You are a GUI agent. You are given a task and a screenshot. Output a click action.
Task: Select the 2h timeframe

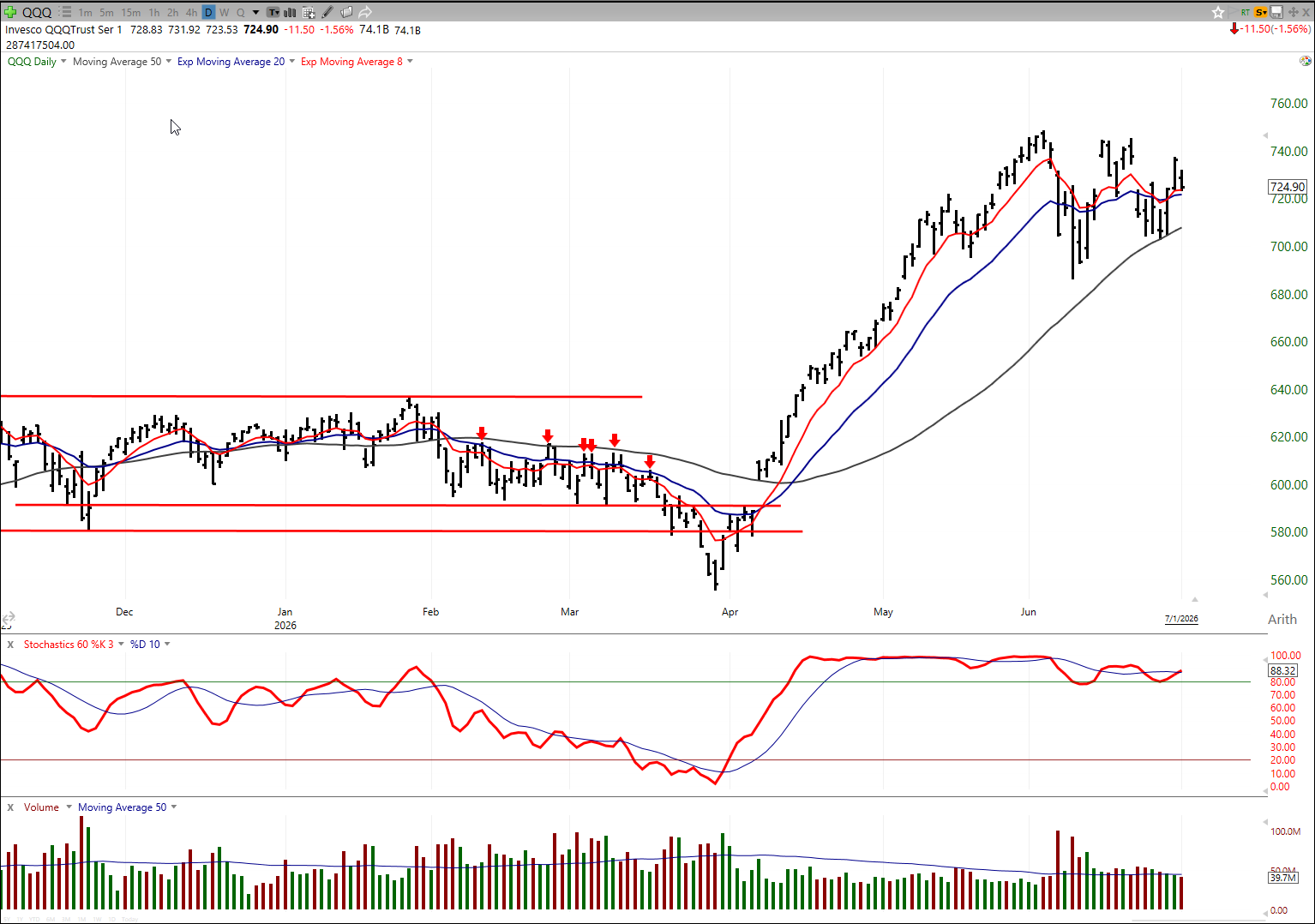[172, 13]
